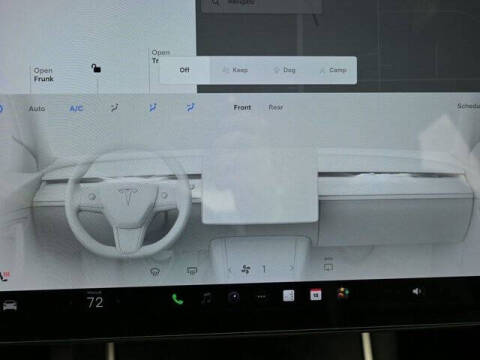Open the green Phone app
The image size is (480, 360).
point(178,299)
